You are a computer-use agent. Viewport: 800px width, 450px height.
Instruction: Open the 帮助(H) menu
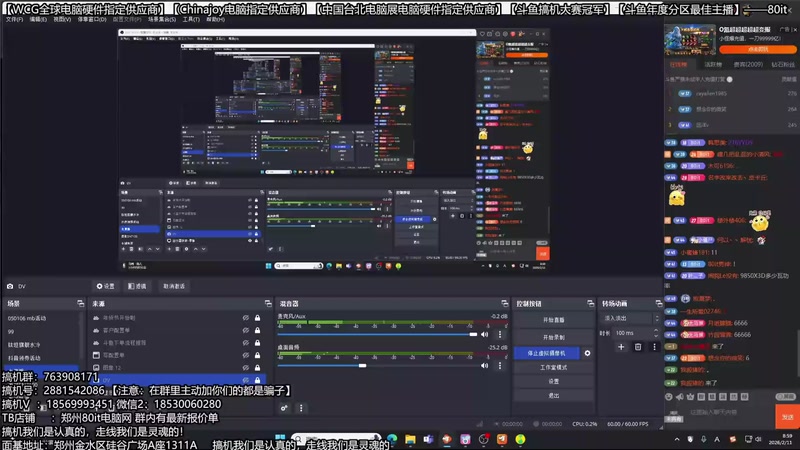215,19
